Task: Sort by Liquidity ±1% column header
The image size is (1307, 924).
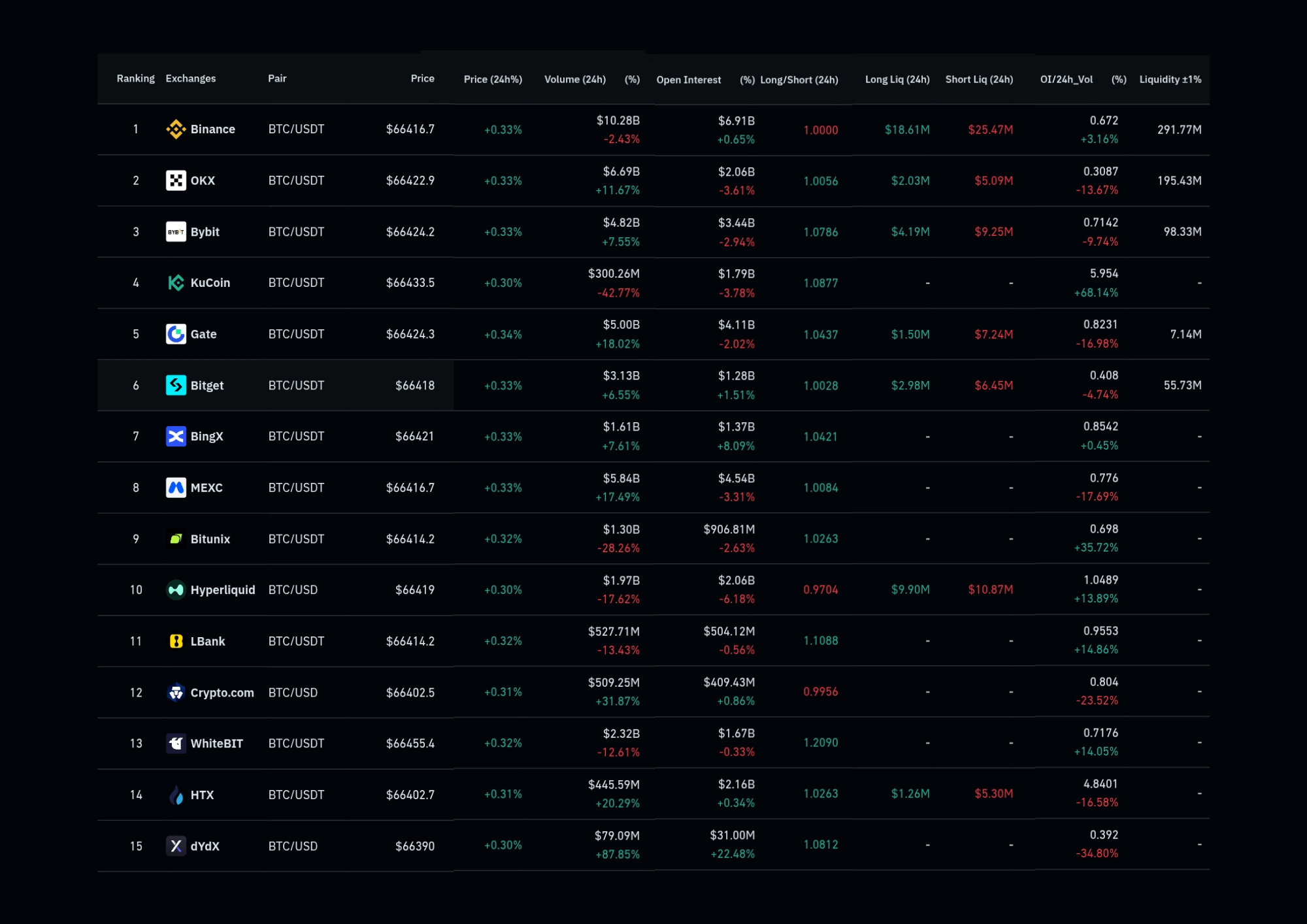Action: point(1170,79)
